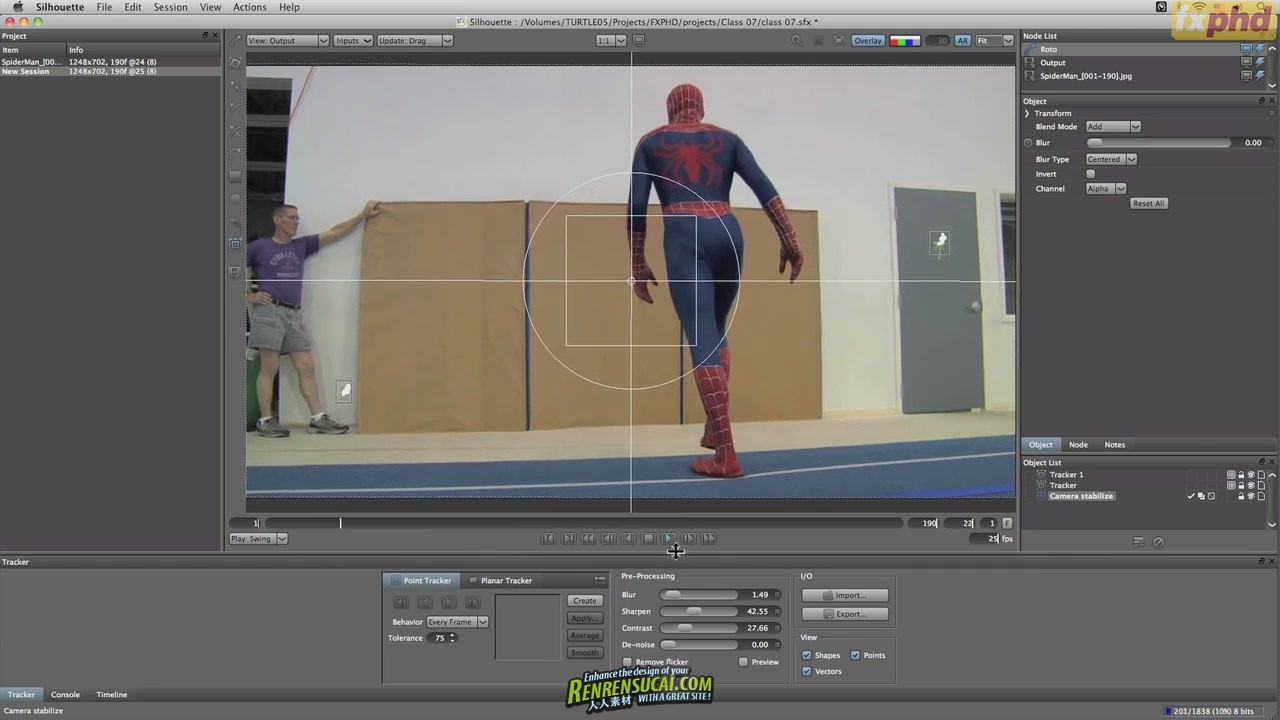The height and width of the screenshot is (720, 1280).
Task: Toggle lock for Camera stabilize layer
Action: coord(1241,496)
